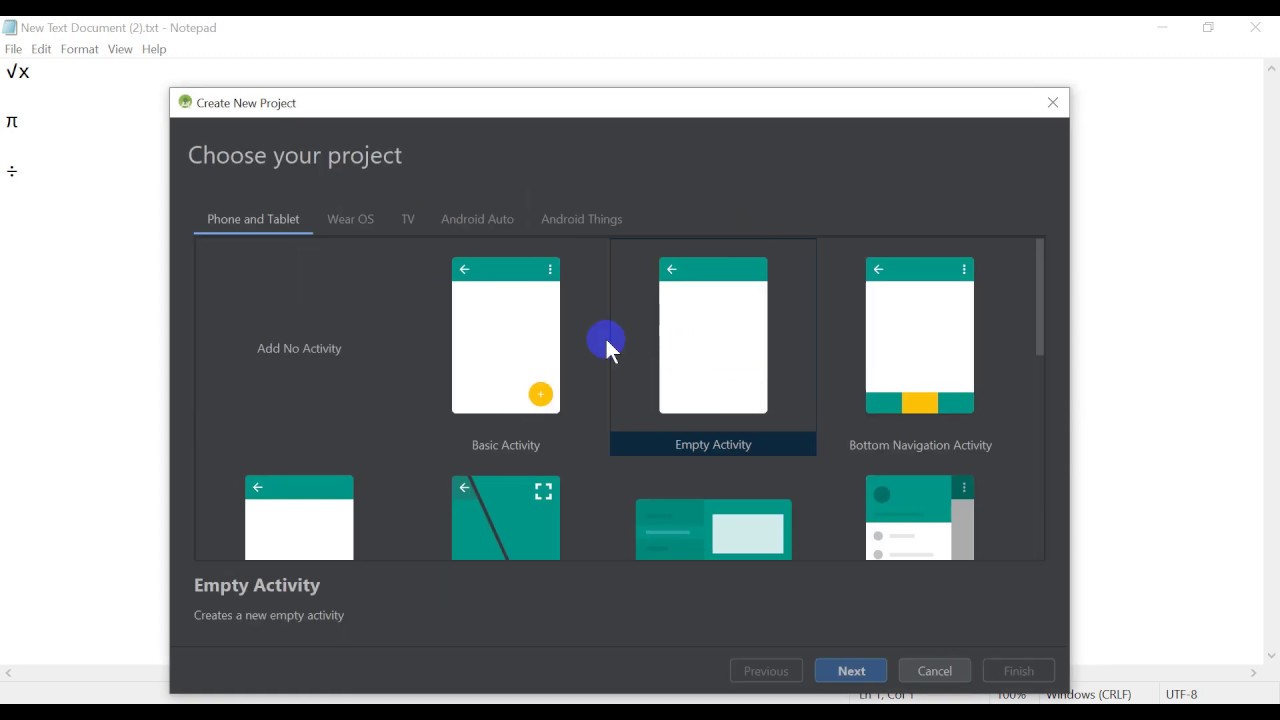Close the Create New Project dialog
This screenshot has height=720, width=1280.
tap(1053, 103)
